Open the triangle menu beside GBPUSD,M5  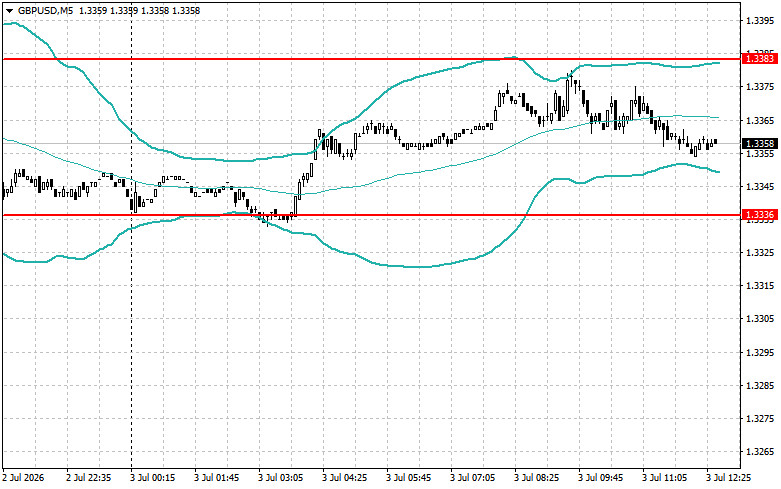[9, 11]
